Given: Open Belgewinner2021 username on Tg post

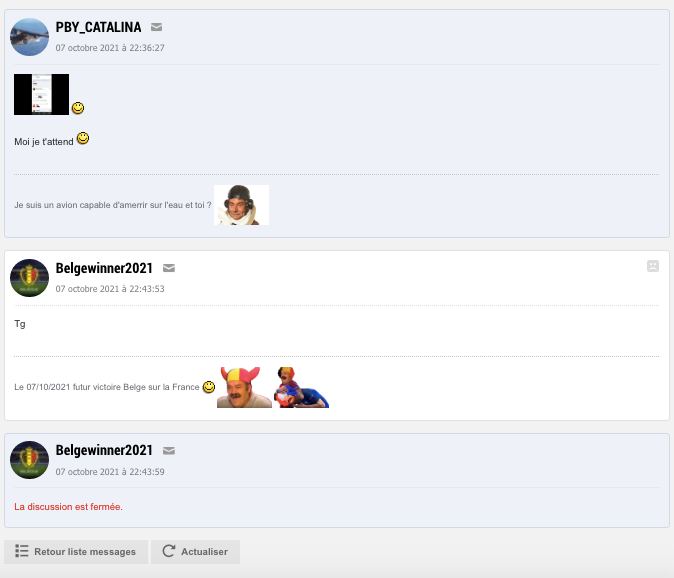Looking at the screenshot, I should (x=104, y=269).
